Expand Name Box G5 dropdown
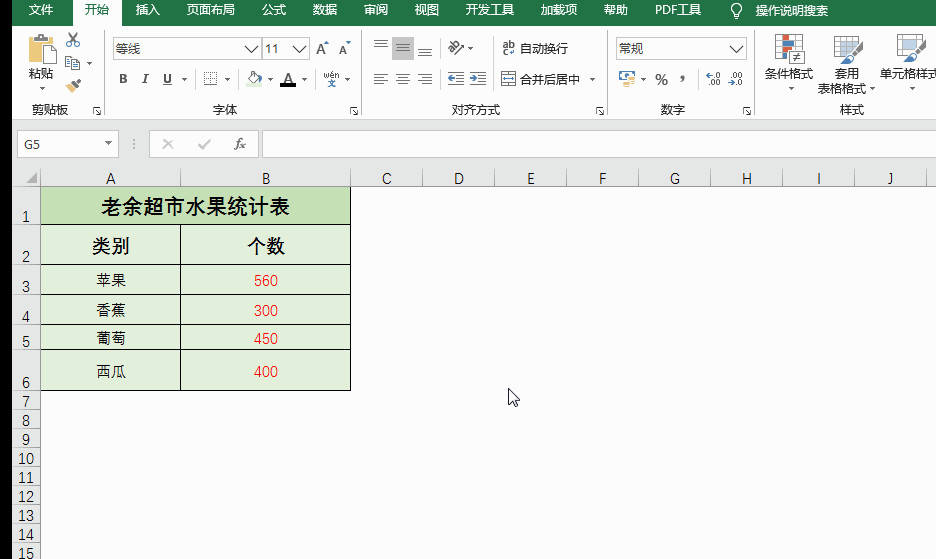 pyautogui.click(x=108, y=143)
